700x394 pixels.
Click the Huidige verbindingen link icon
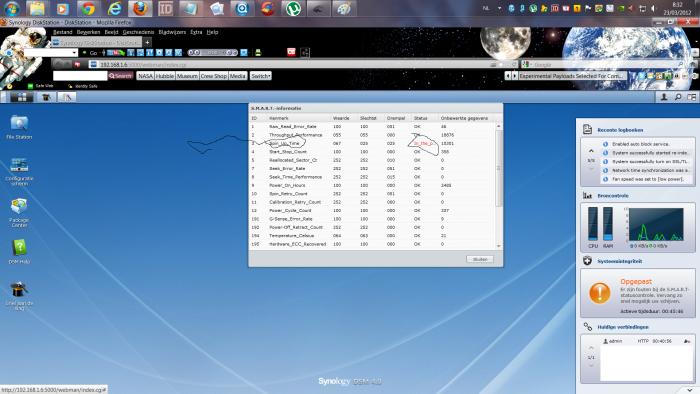(588, 327)
